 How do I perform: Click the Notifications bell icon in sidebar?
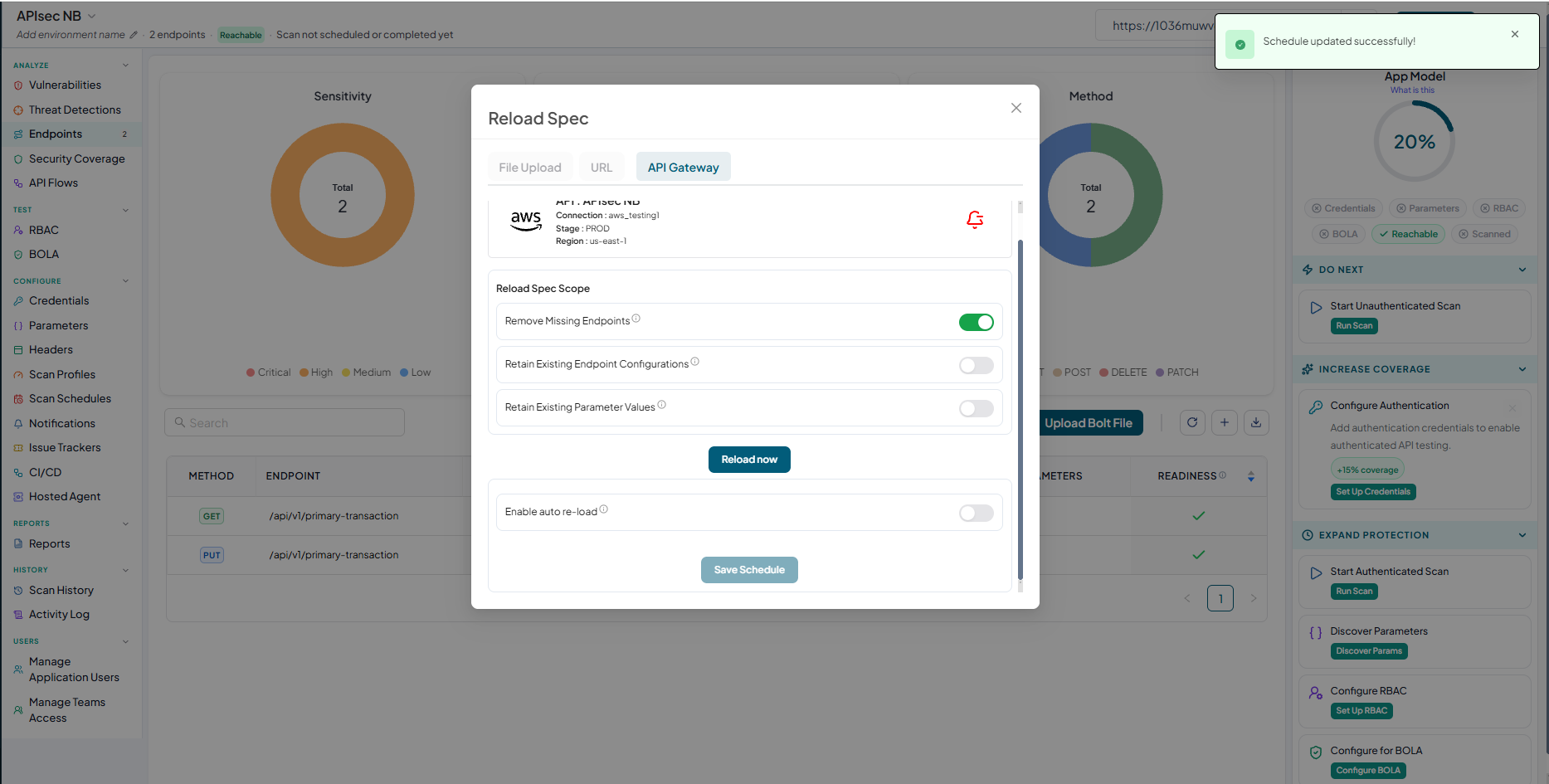18,424
